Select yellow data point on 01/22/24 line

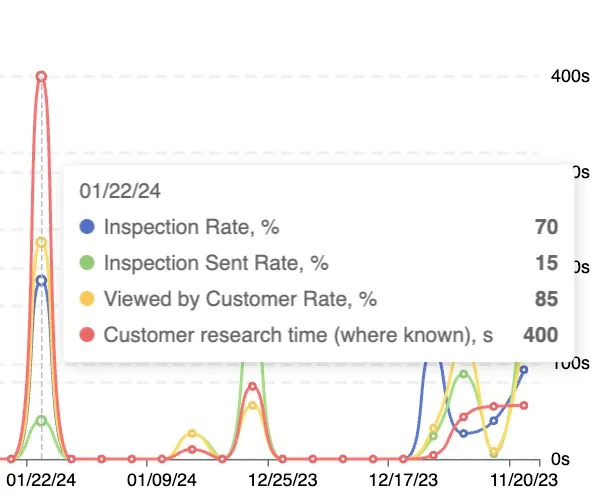[x=41, y=242]
